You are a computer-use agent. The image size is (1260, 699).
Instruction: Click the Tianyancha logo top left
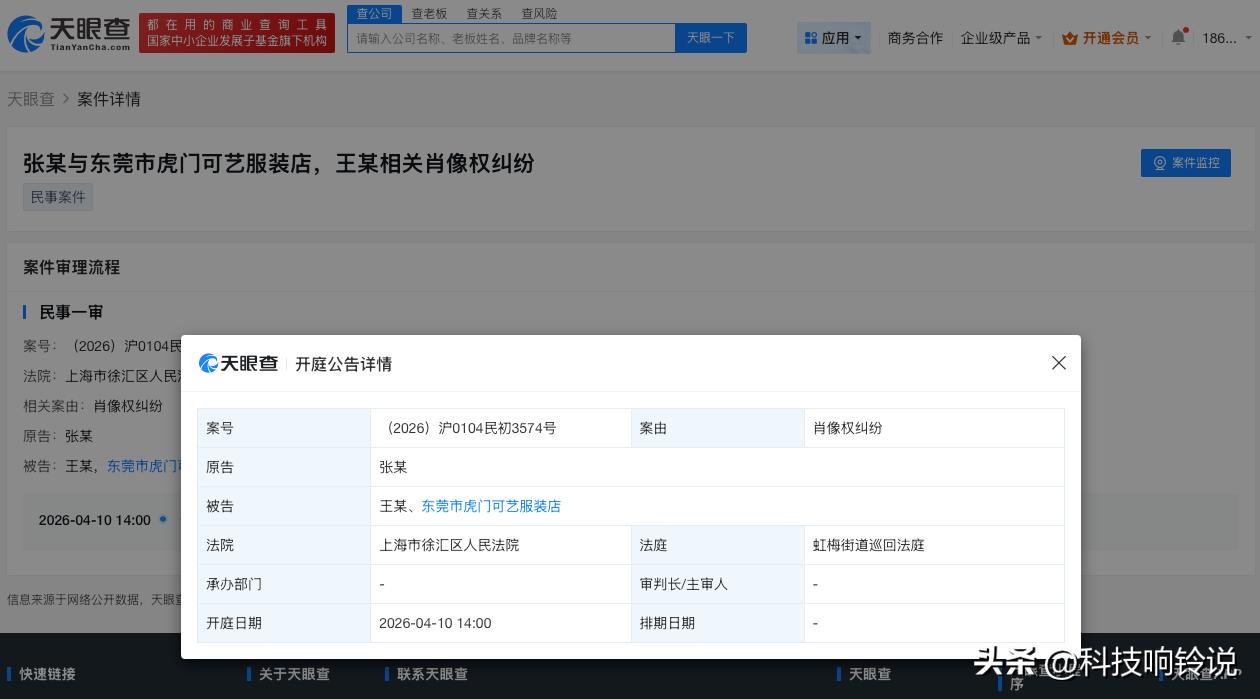click(65, 33)
